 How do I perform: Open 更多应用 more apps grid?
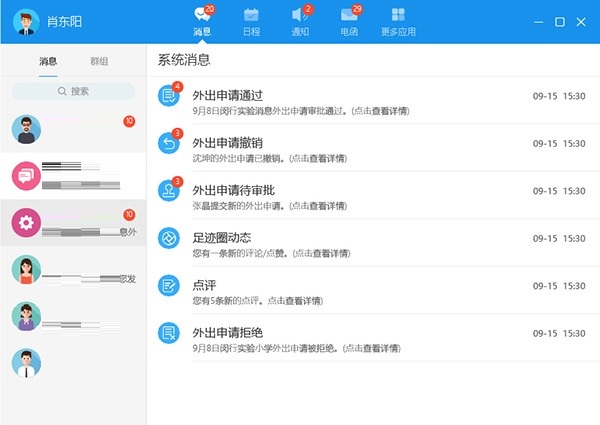click(x=398, y=22)
